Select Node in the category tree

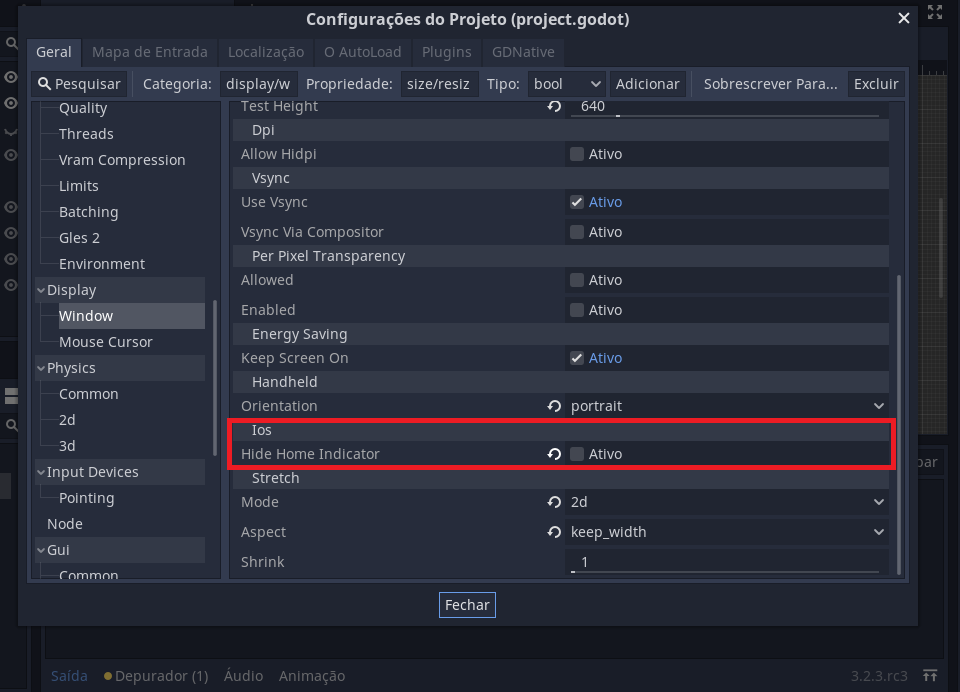tap(64, 524)
